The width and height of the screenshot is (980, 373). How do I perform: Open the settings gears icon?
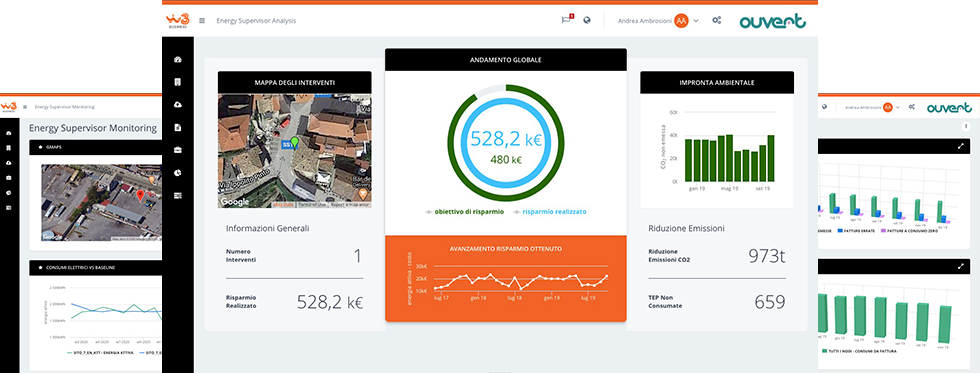[716, 21]
